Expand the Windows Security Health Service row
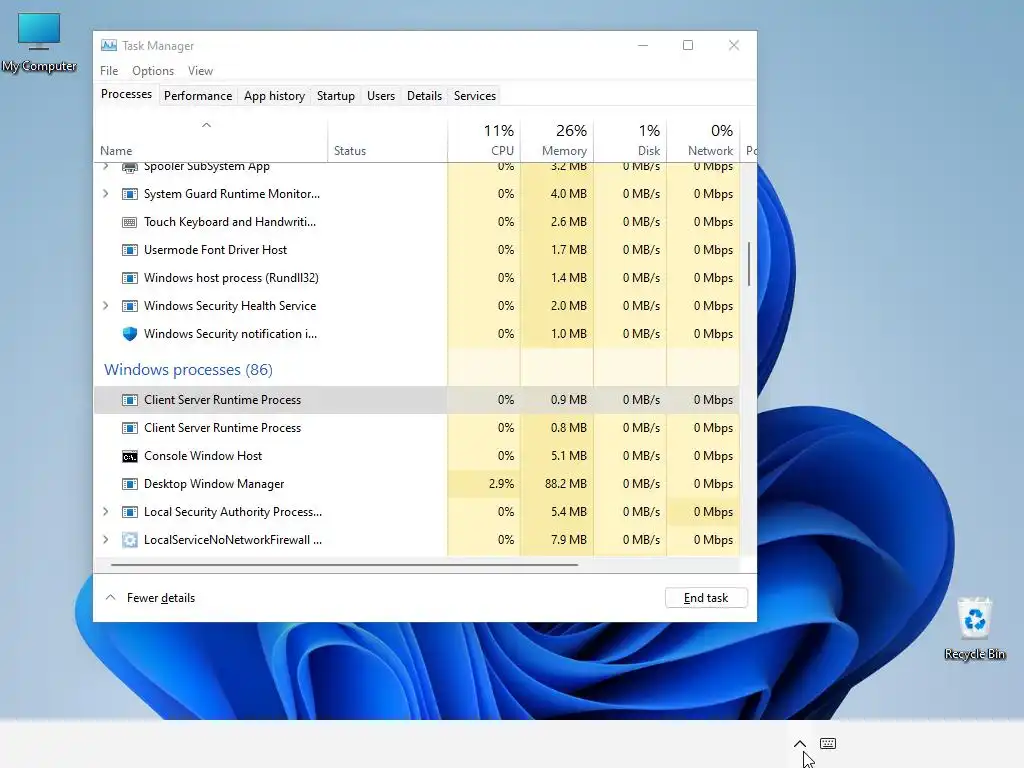 pyautogui.click(x=106, y=306)
